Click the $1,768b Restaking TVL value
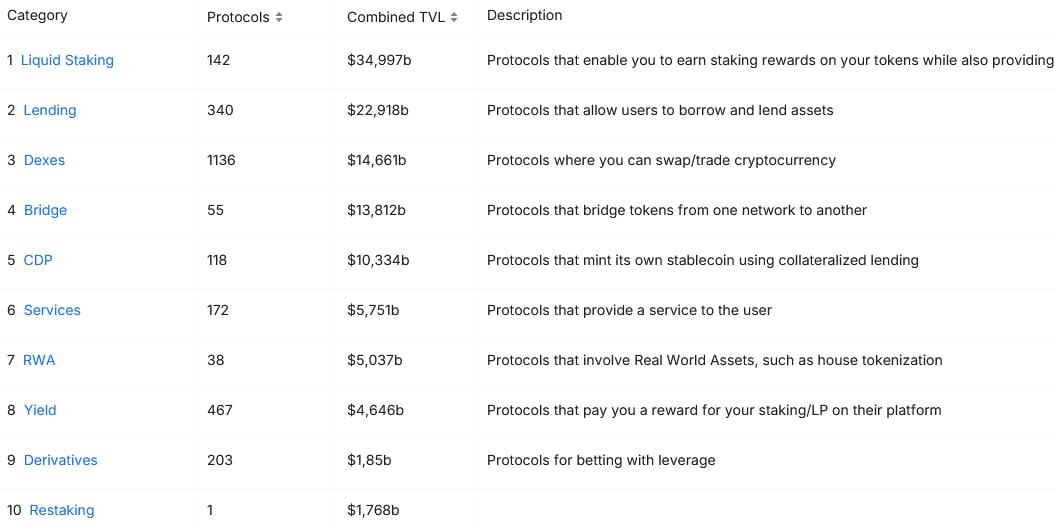 tap(373, 510)
